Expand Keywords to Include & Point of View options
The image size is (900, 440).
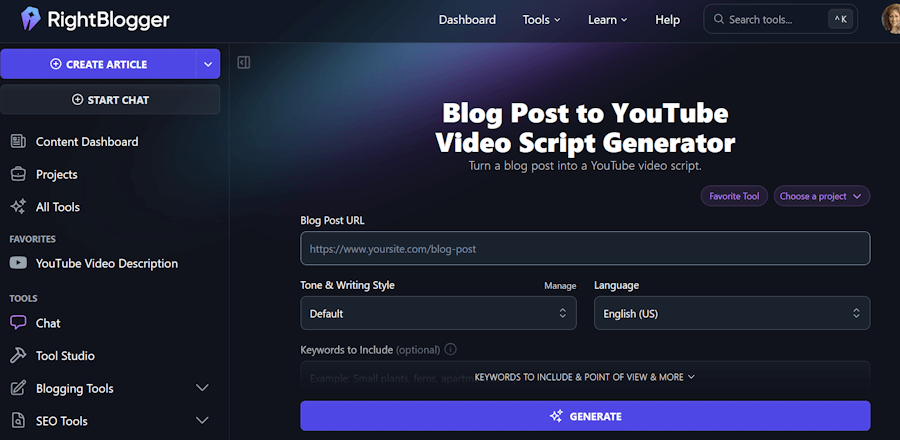pyautogui.click(x=585, y=377)
